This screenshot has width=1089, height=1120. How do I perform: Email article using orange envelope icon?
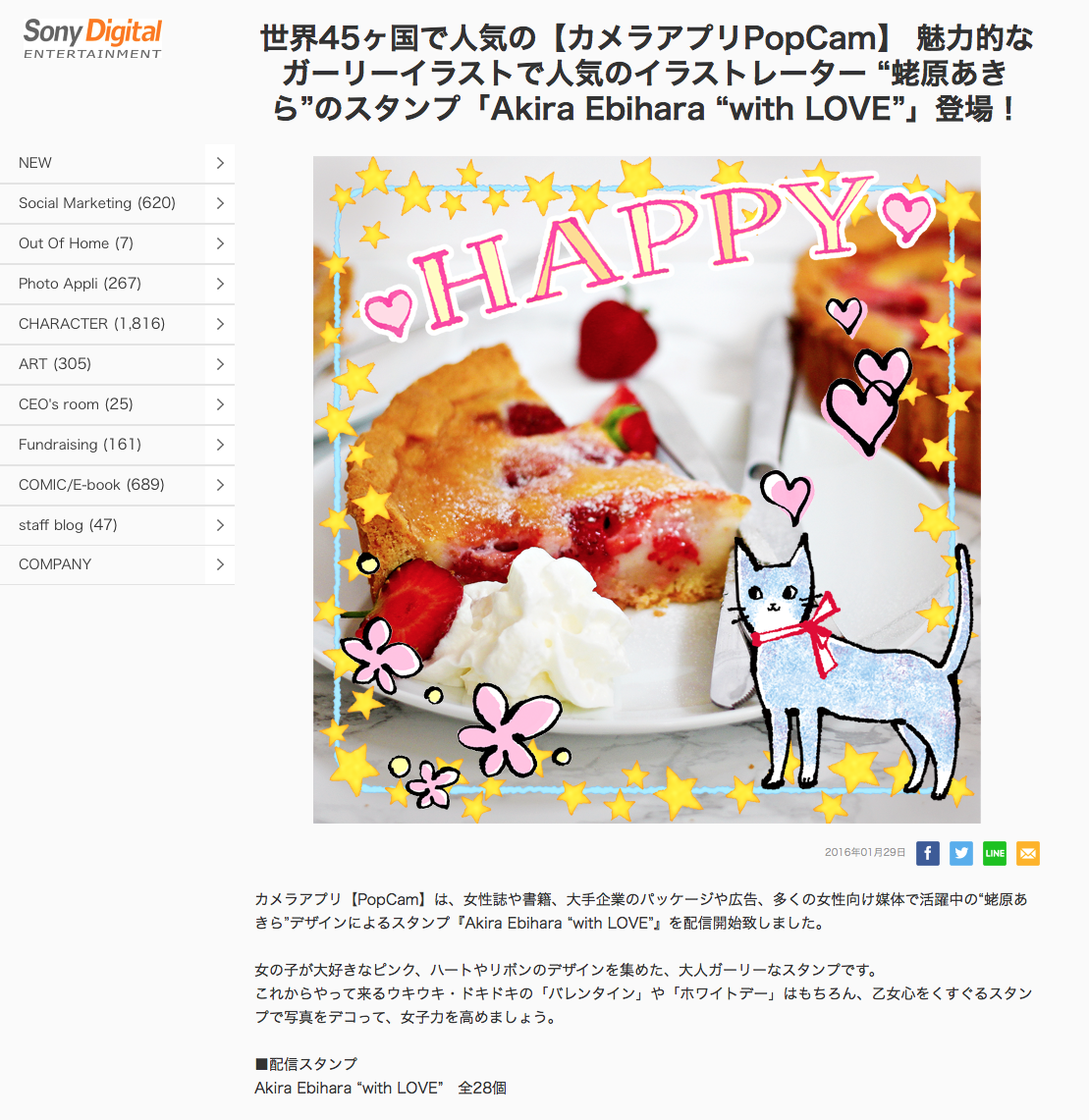pos(1027,853)
